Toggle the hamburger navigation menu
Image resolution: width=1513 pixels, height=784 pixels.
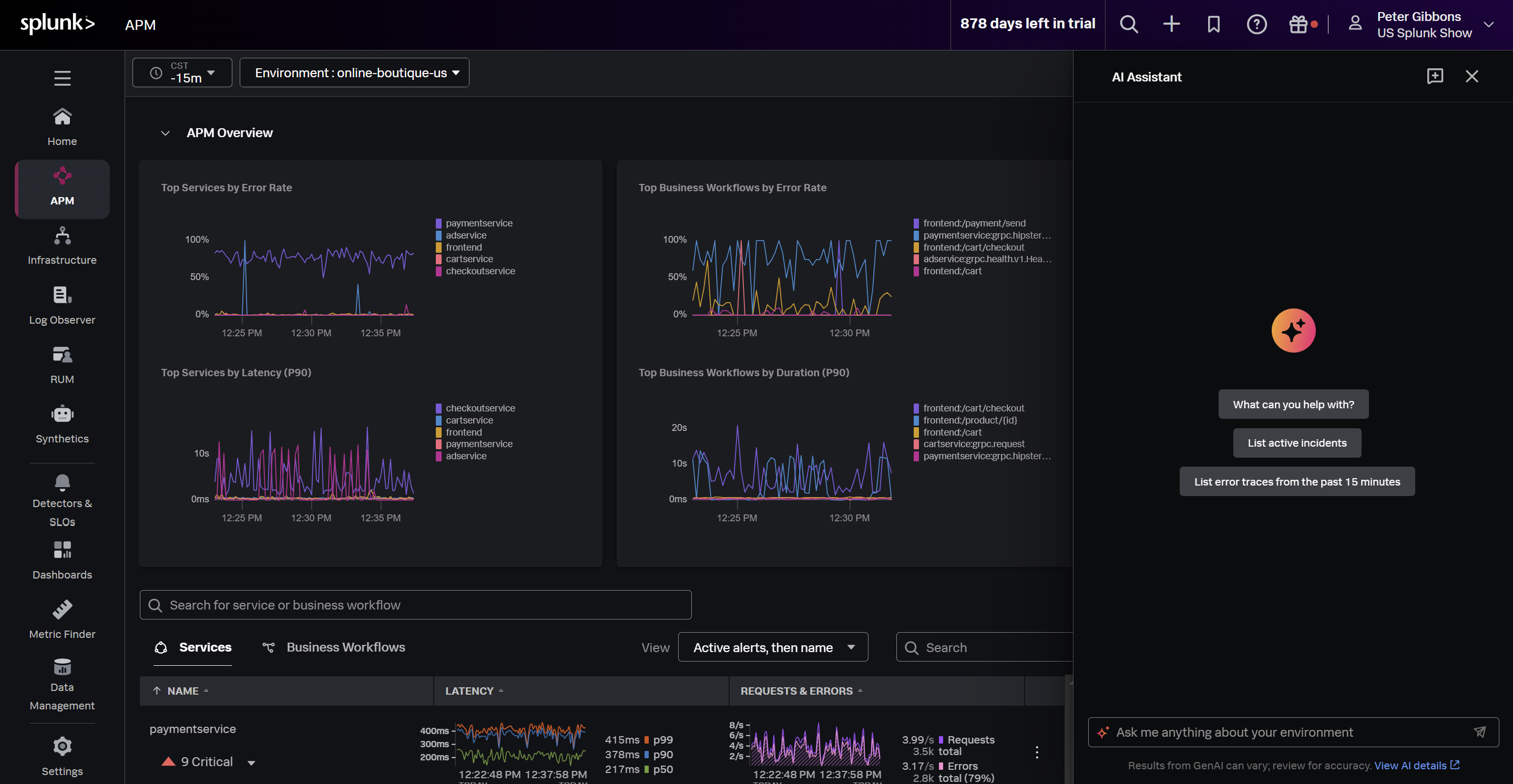[62, 78]
